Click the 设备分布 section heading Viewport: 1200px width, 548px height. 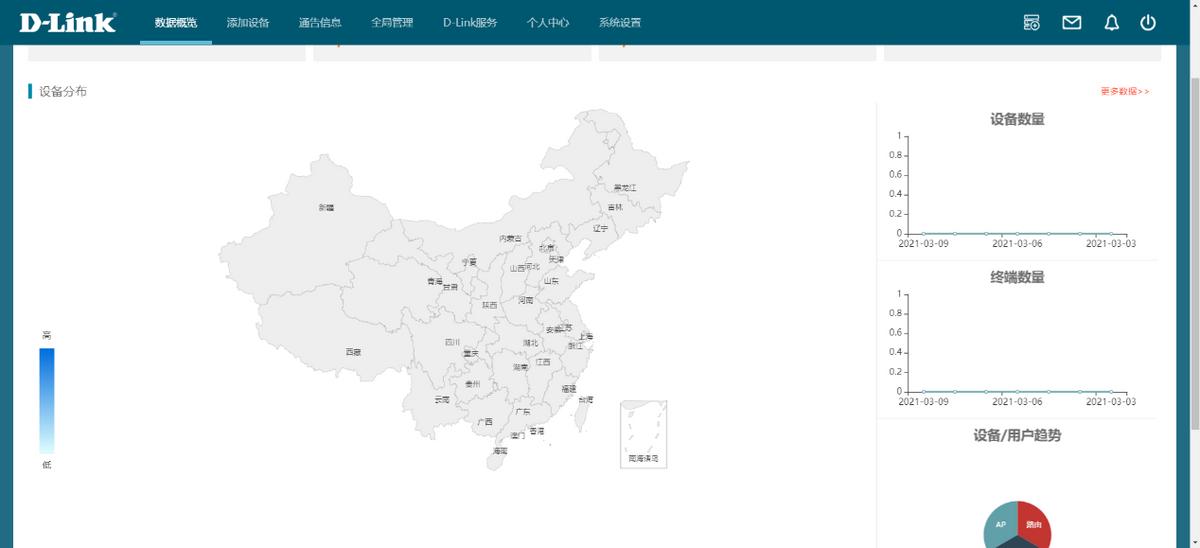tap(63, 91)
